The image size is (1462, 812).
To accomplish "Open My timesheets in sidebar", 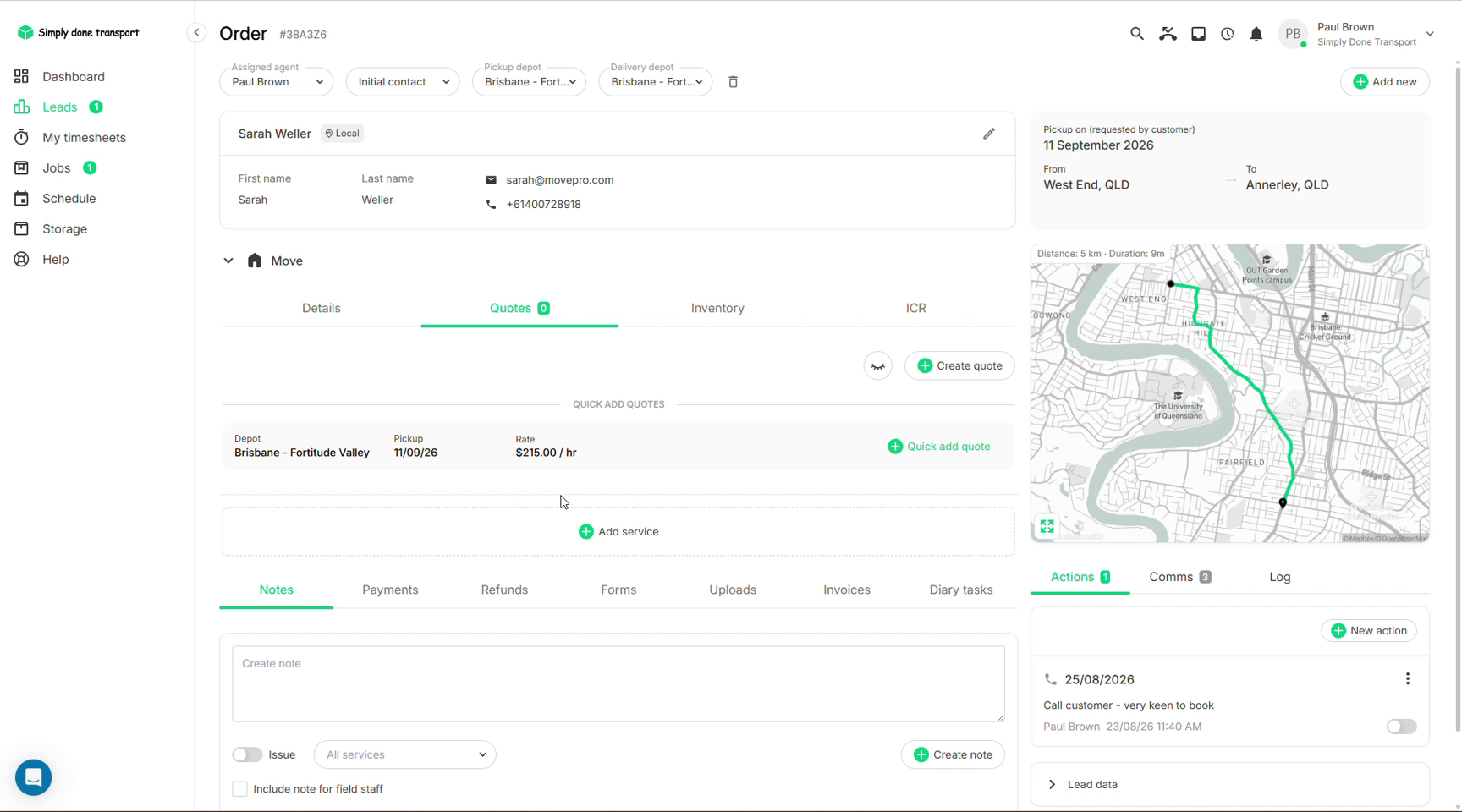I will 84,137.
